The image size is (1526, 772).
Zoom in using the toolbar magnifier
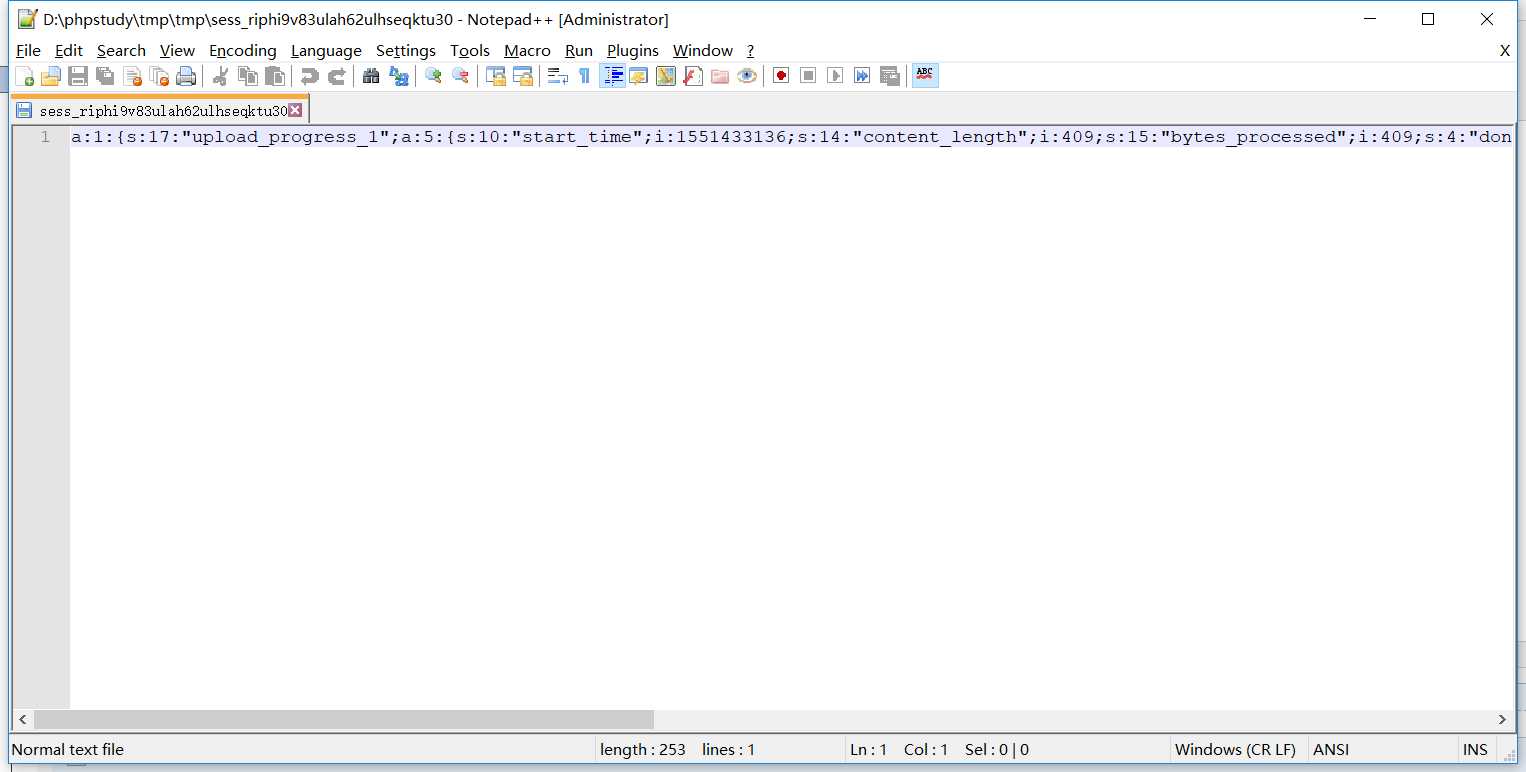click(433, 76)
